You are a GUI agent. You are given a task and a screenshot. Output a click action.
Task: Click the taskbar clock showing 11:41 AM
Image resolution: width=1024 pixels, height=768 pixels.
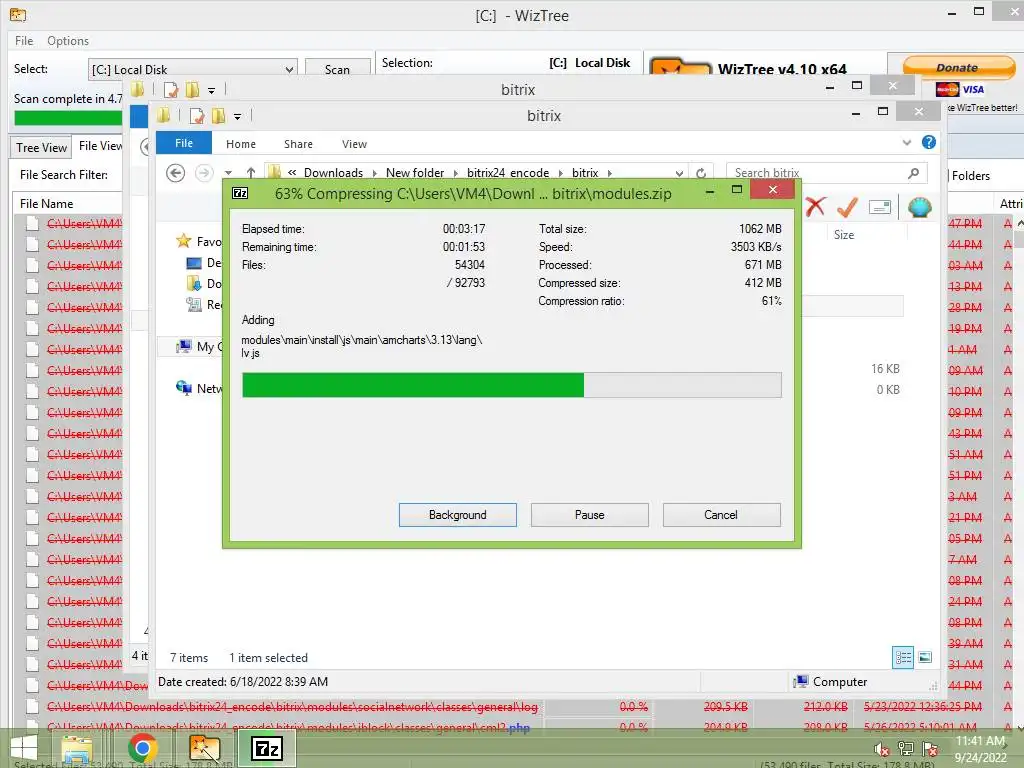click(980, 749)
